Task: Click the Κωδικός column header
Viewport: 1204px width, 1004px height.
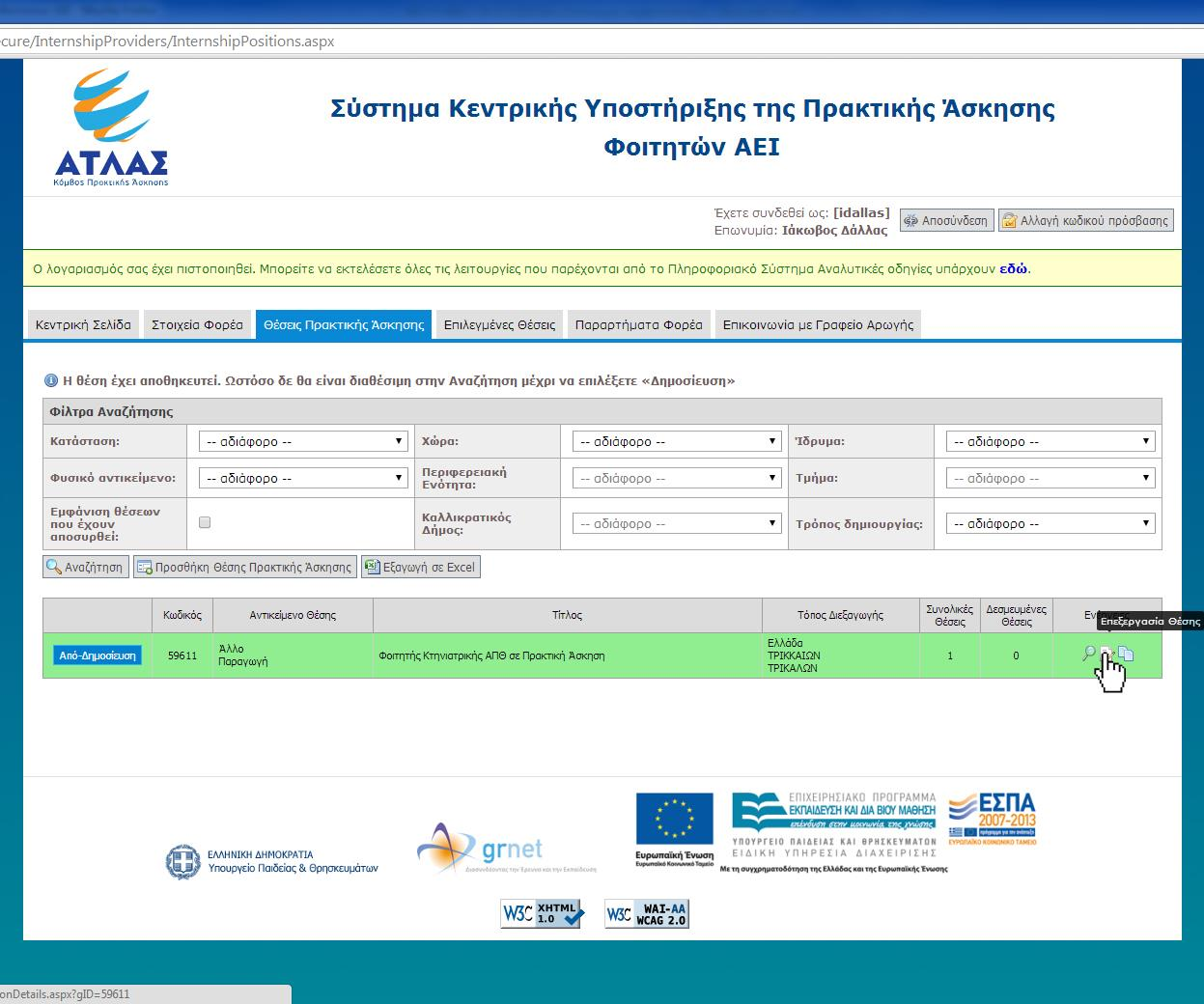Action: (x=182, y=615)
